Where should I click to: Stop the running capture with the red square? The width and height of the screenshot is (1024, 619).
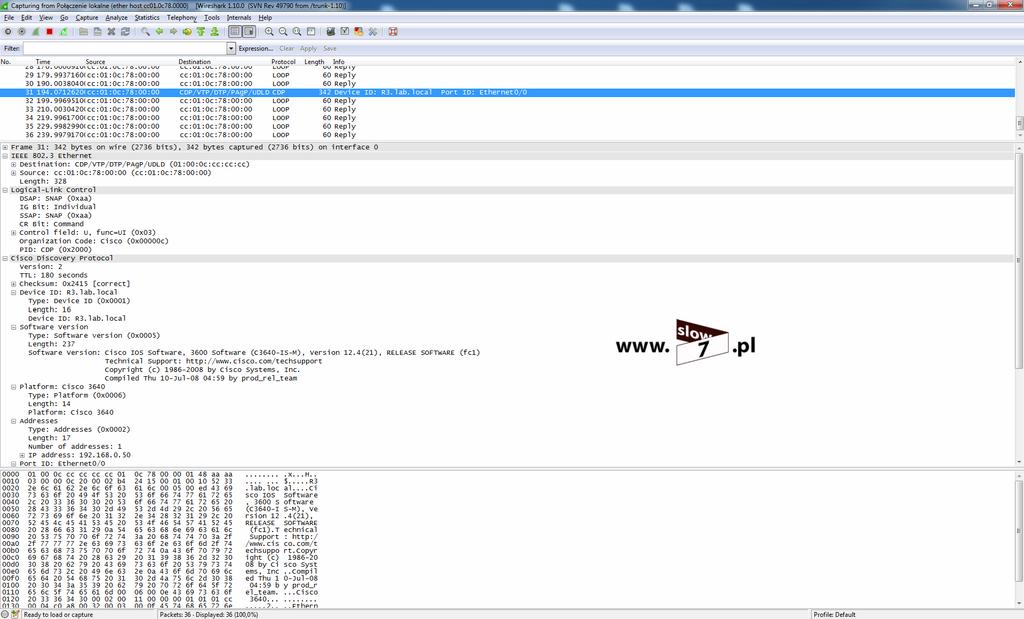49,31
